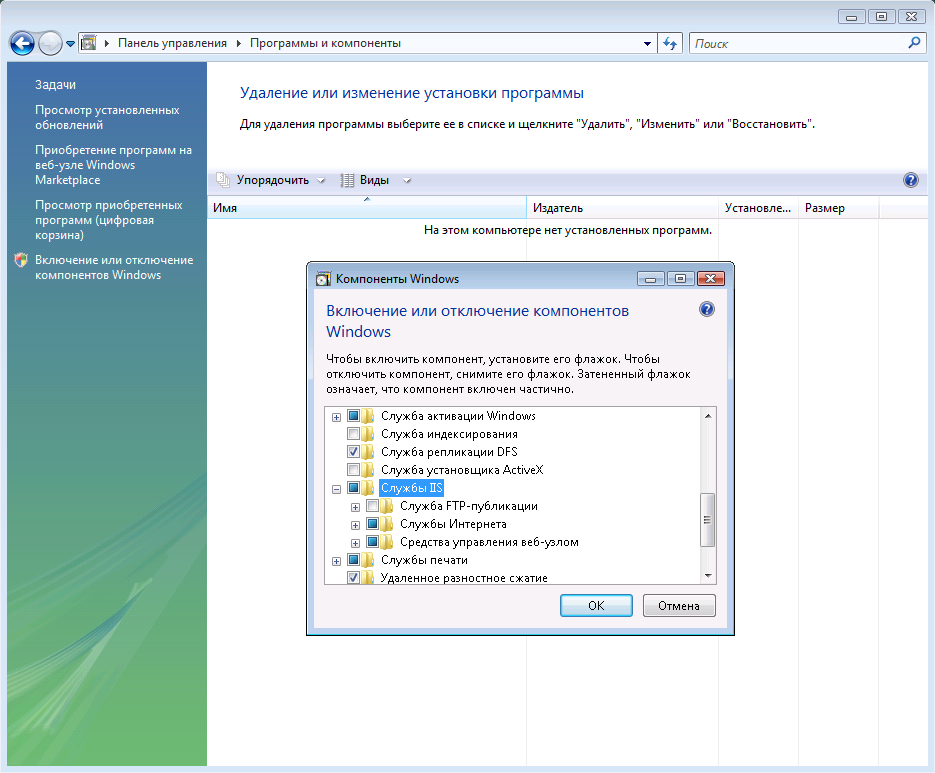Open recent pages dropdown beside the Forward arrow
Image resolution: width=935 pixels, height=773 pixels.
(x=70, y=44)
